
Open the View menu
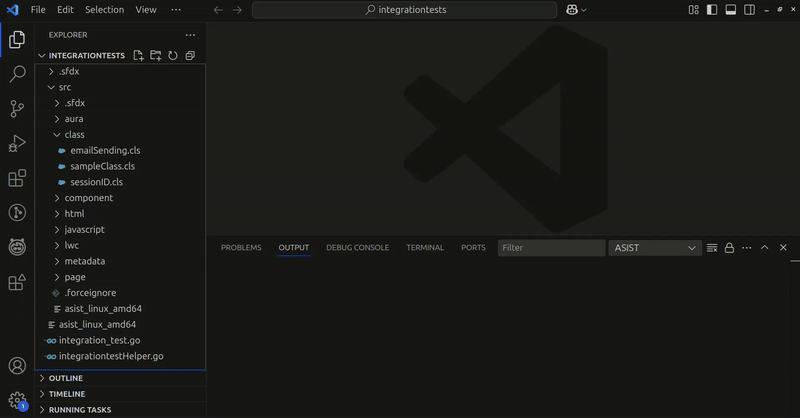point(146,10)
